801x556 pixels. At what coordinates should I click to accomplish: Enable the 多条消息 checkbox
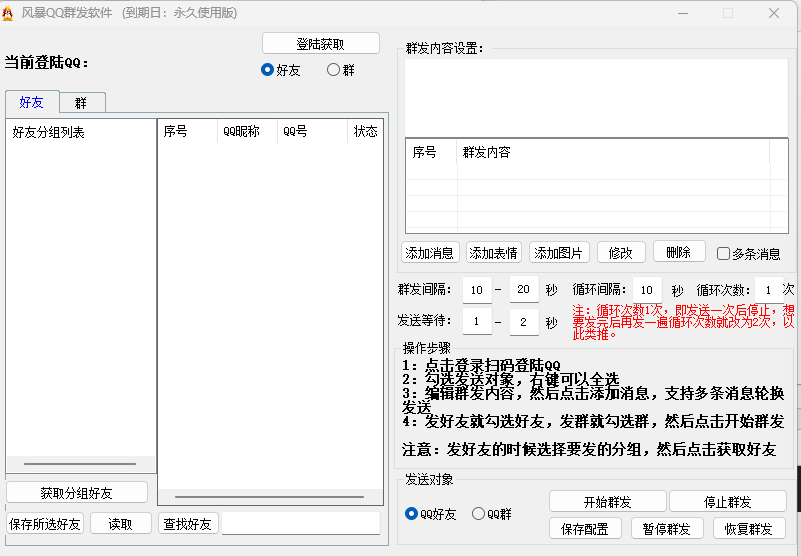click(x=723, y=254)
